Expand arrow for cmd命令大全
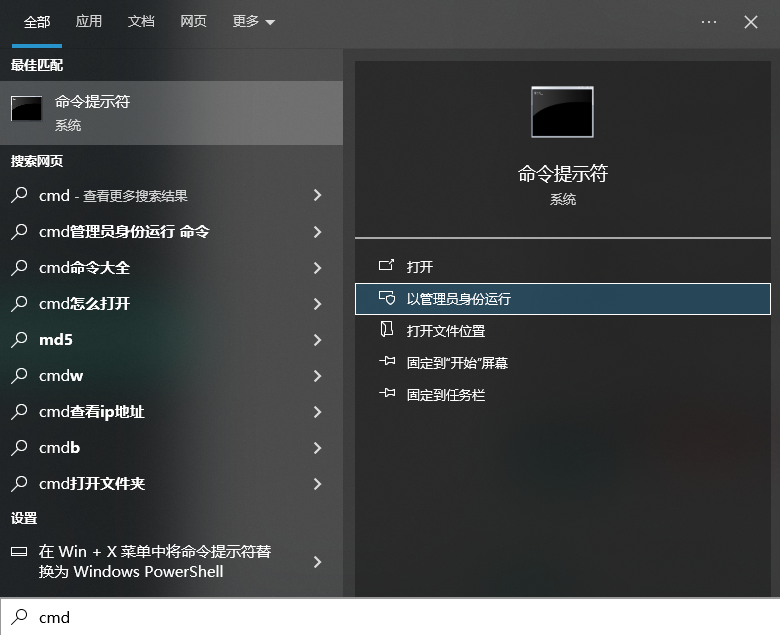 [317, 268]
